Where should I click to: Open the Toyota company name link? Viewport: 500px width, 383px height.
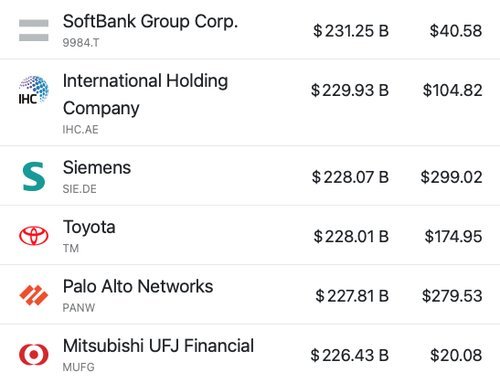tap(89, 227)
